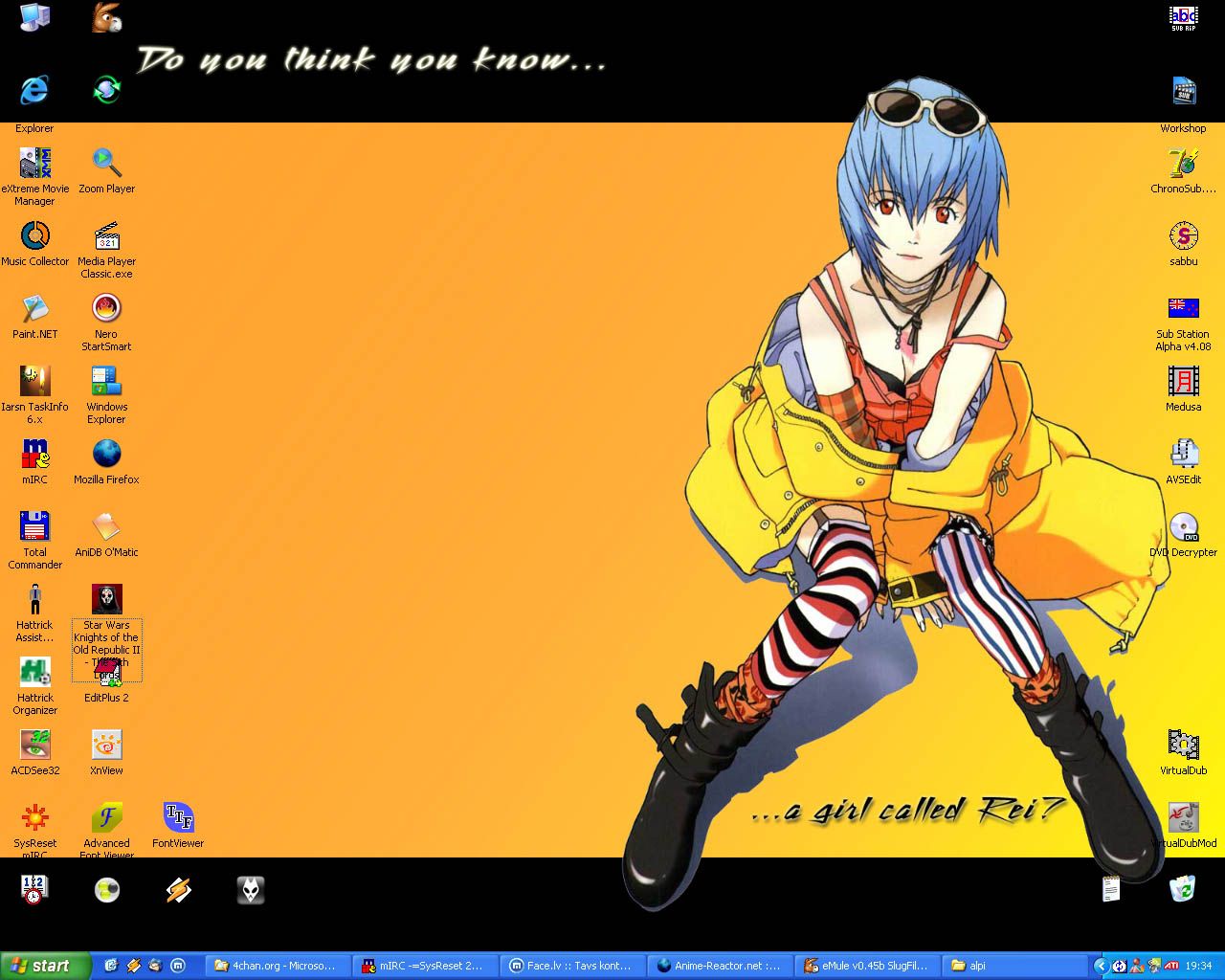Screen dimensions: 1225x980
Task: Click the system clock showing 19:34
Action: [1200, 966]
